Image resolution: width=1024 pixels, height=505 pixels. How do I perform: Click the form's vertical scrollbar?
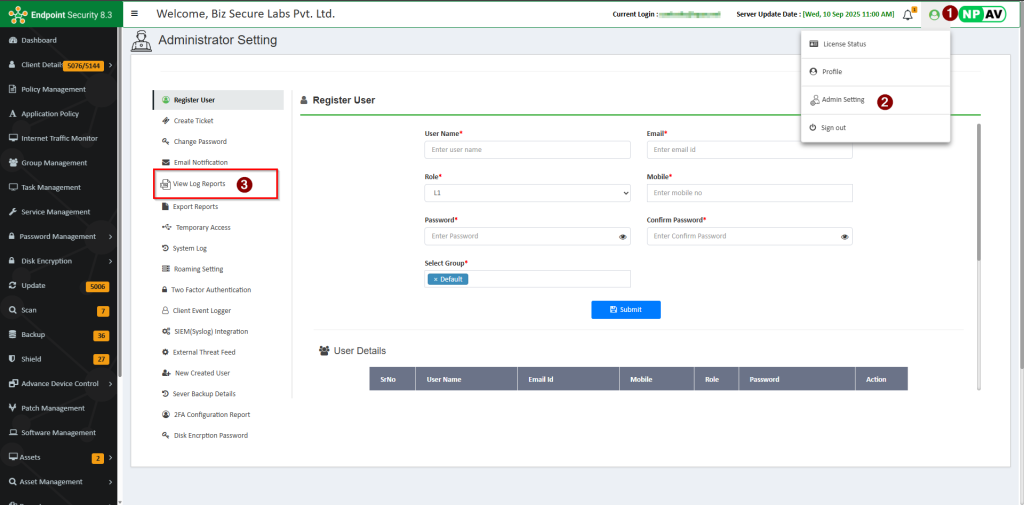coord(979,190)
